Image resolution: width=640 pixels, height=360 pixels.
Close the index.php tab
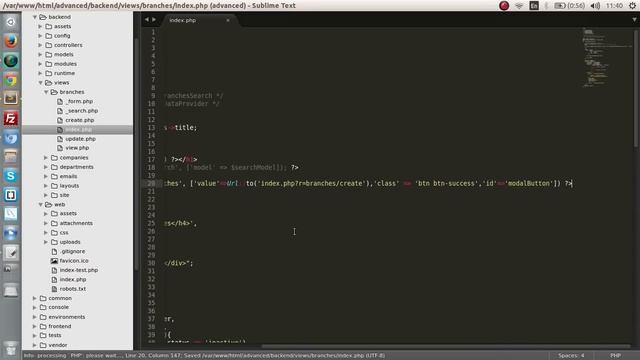click(228, 20)
